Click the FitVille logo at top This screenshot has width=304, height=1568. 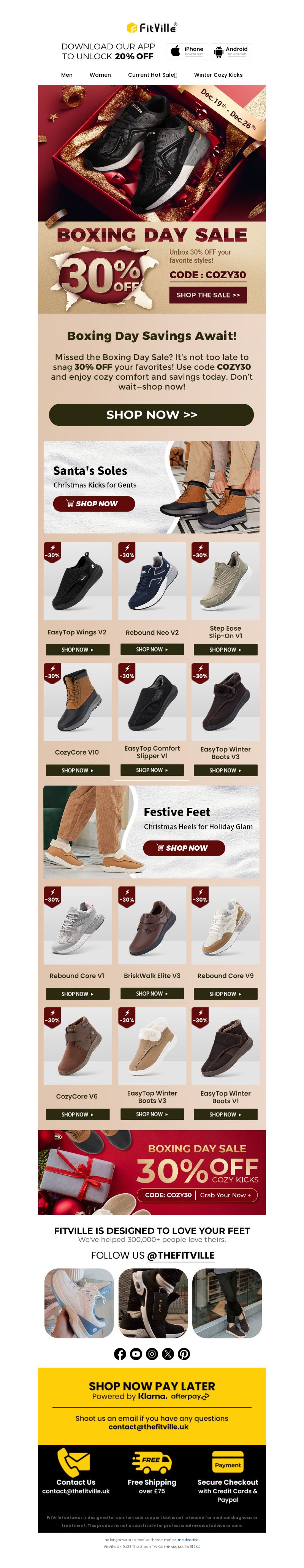(152, 27)
